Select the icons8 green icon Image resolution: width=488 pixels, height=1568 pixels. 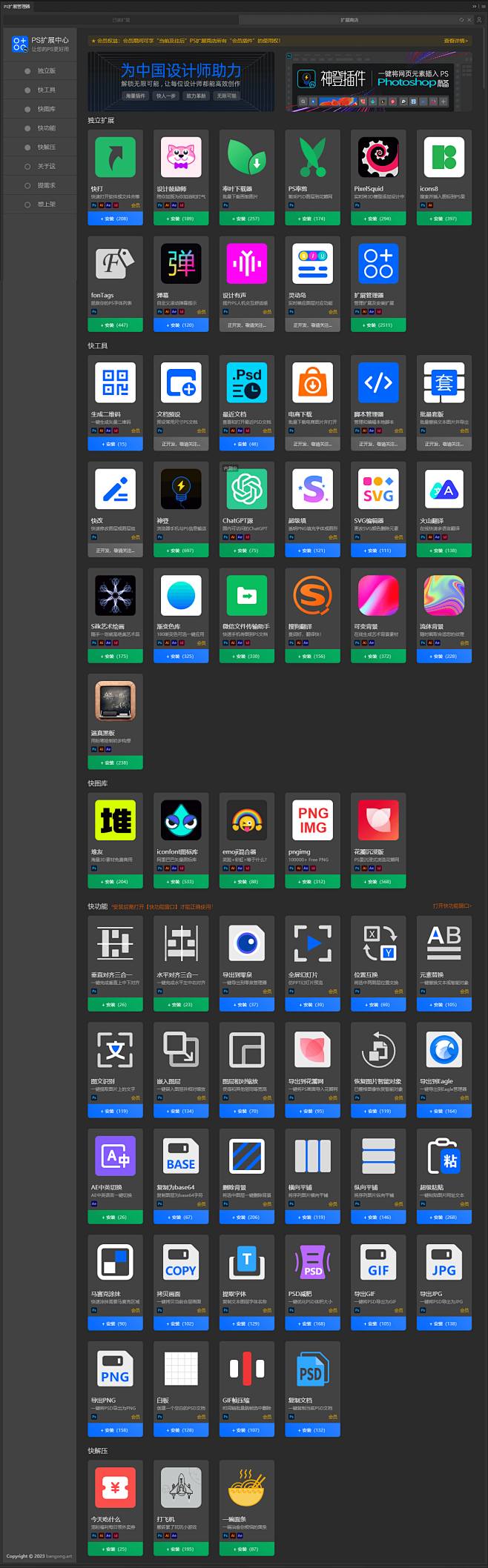point(444,157)
